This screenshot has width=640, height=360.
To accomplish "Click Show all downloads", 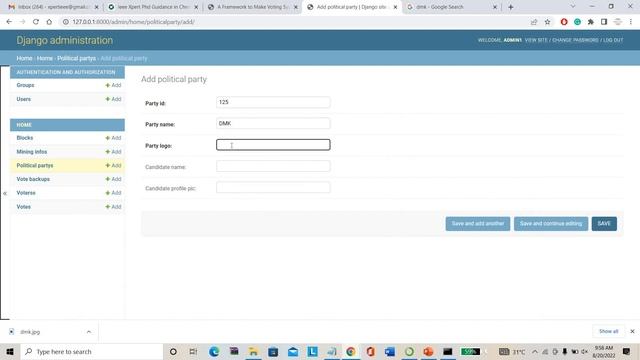I will pos(609,331).
